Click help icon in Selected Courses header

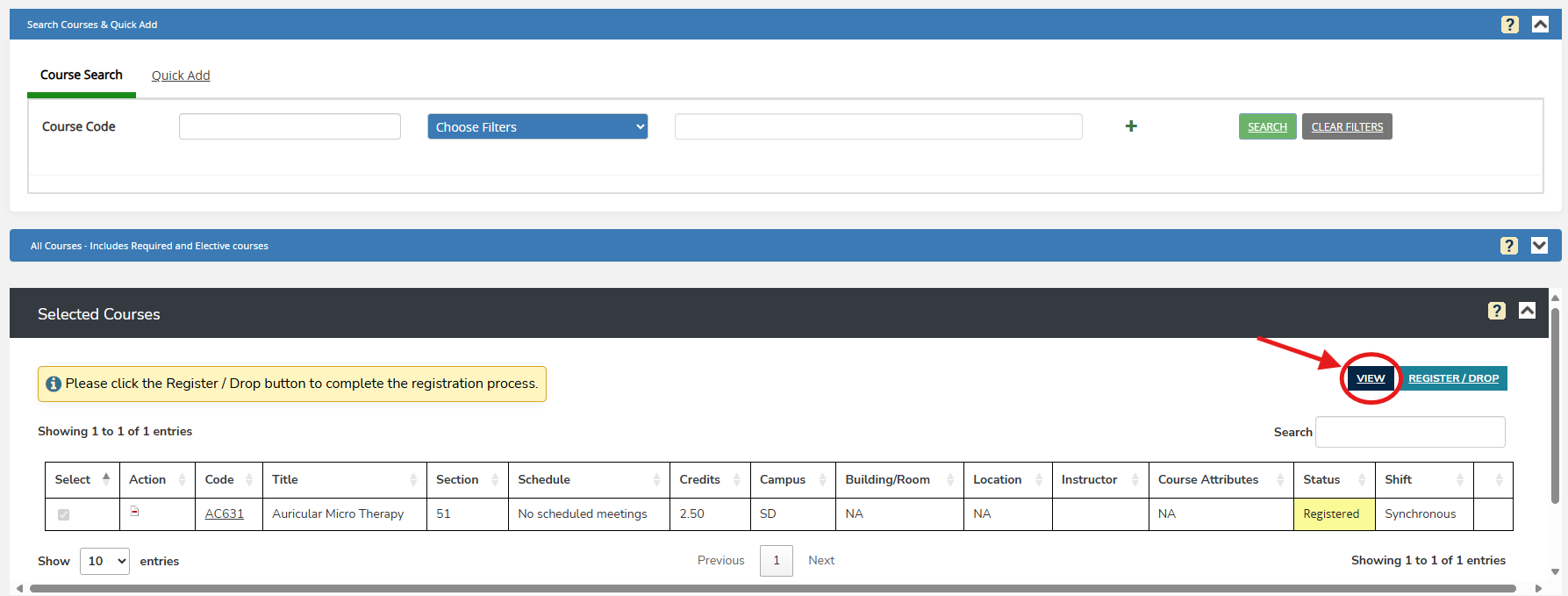click(1496, 311)
